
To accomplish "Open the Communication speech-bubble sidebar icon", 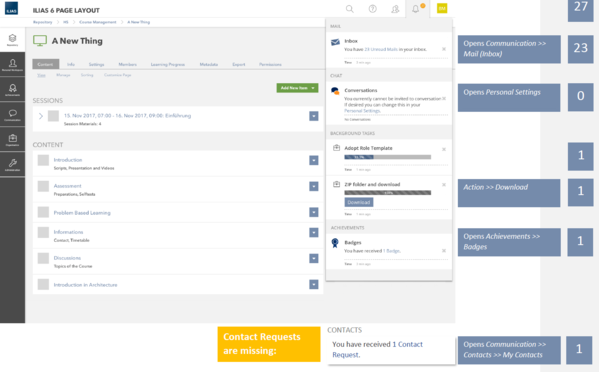I will tap(12, 114).
